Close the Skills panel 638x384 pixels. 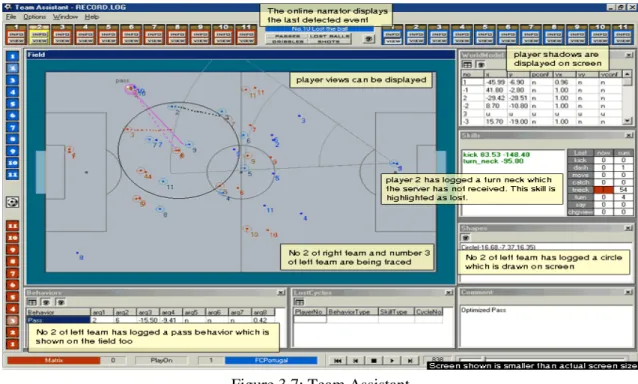click(x=629, y=135)
